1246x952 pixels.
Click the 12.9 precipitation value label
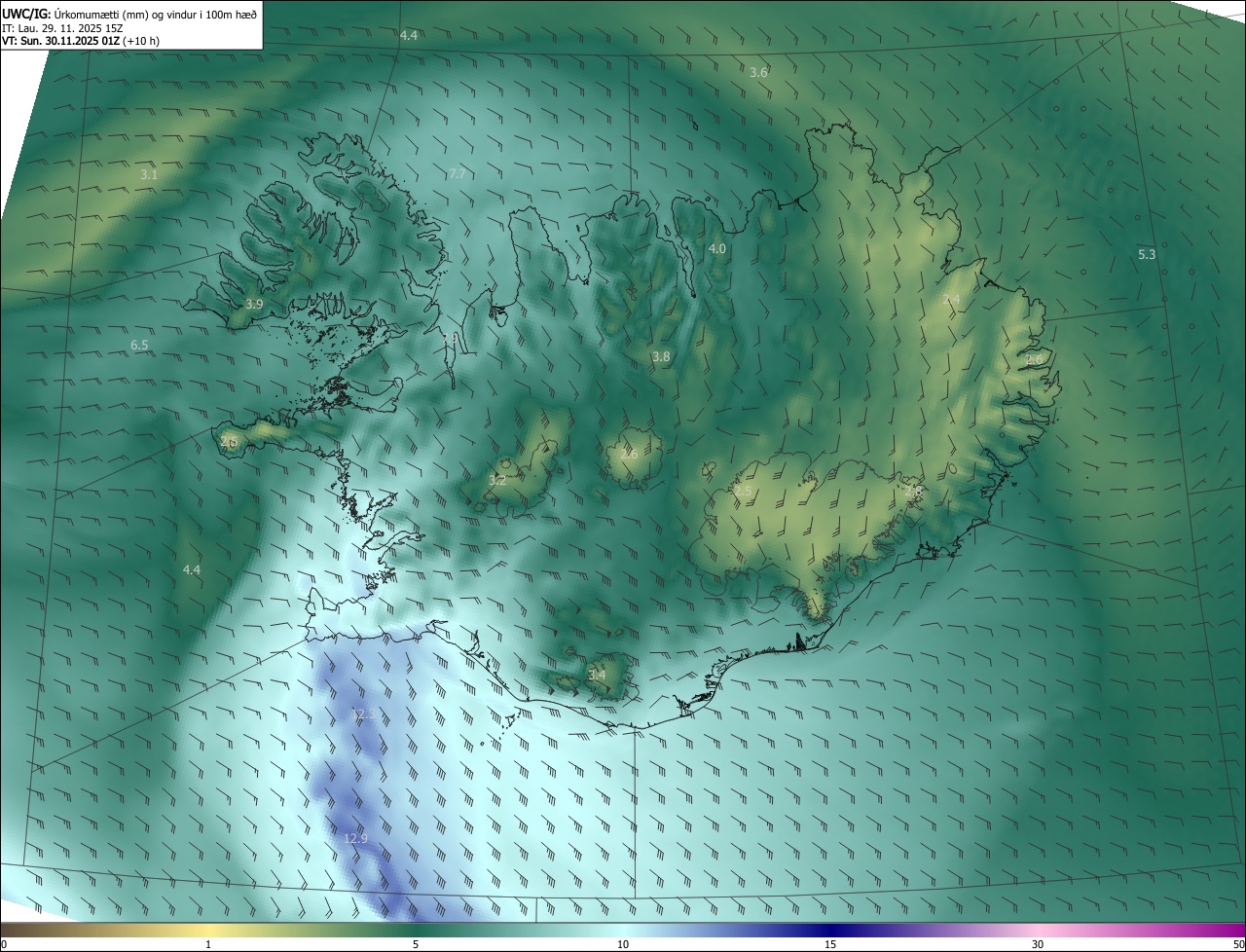pos(355,838)
